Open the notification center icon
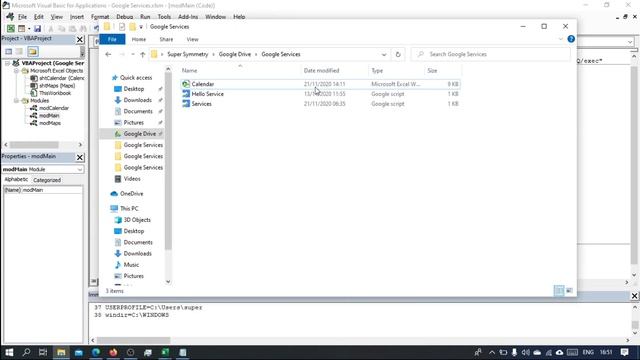This screenshot has height=360, width=640. click(x=624, y=352)
